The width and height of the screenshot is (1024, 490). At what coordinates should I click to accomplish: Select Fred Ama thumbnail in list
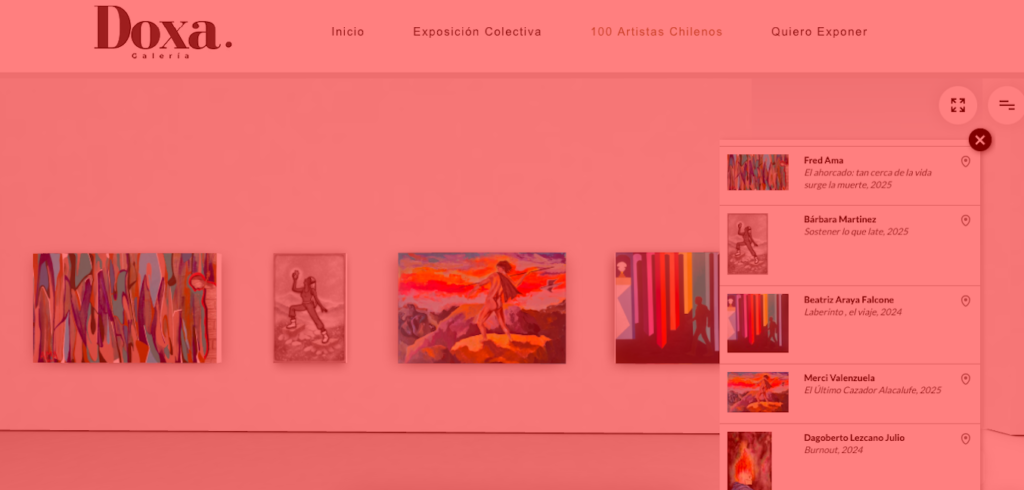tap(758, 172)
